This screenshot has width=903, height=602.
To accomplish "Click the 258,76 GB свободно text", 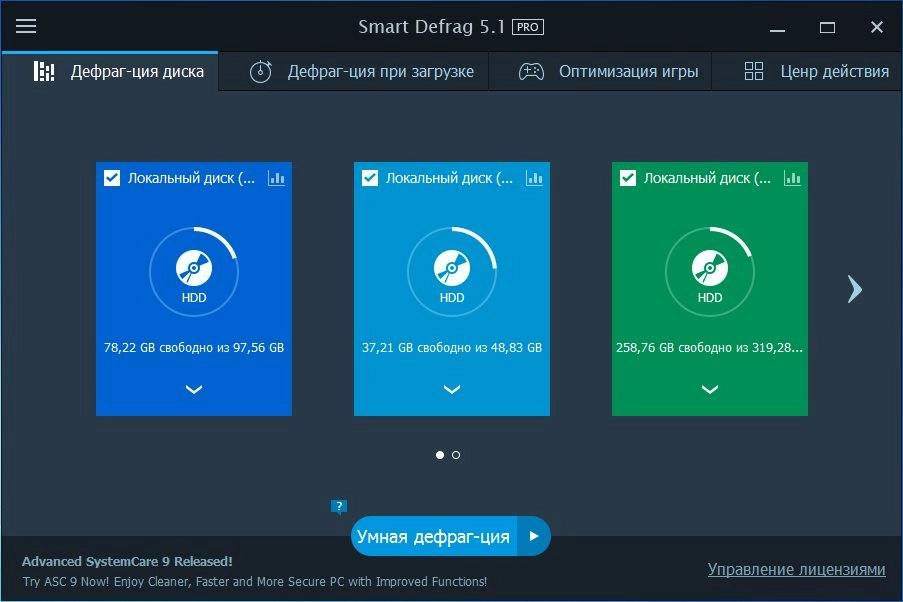I will click(710, 347).
